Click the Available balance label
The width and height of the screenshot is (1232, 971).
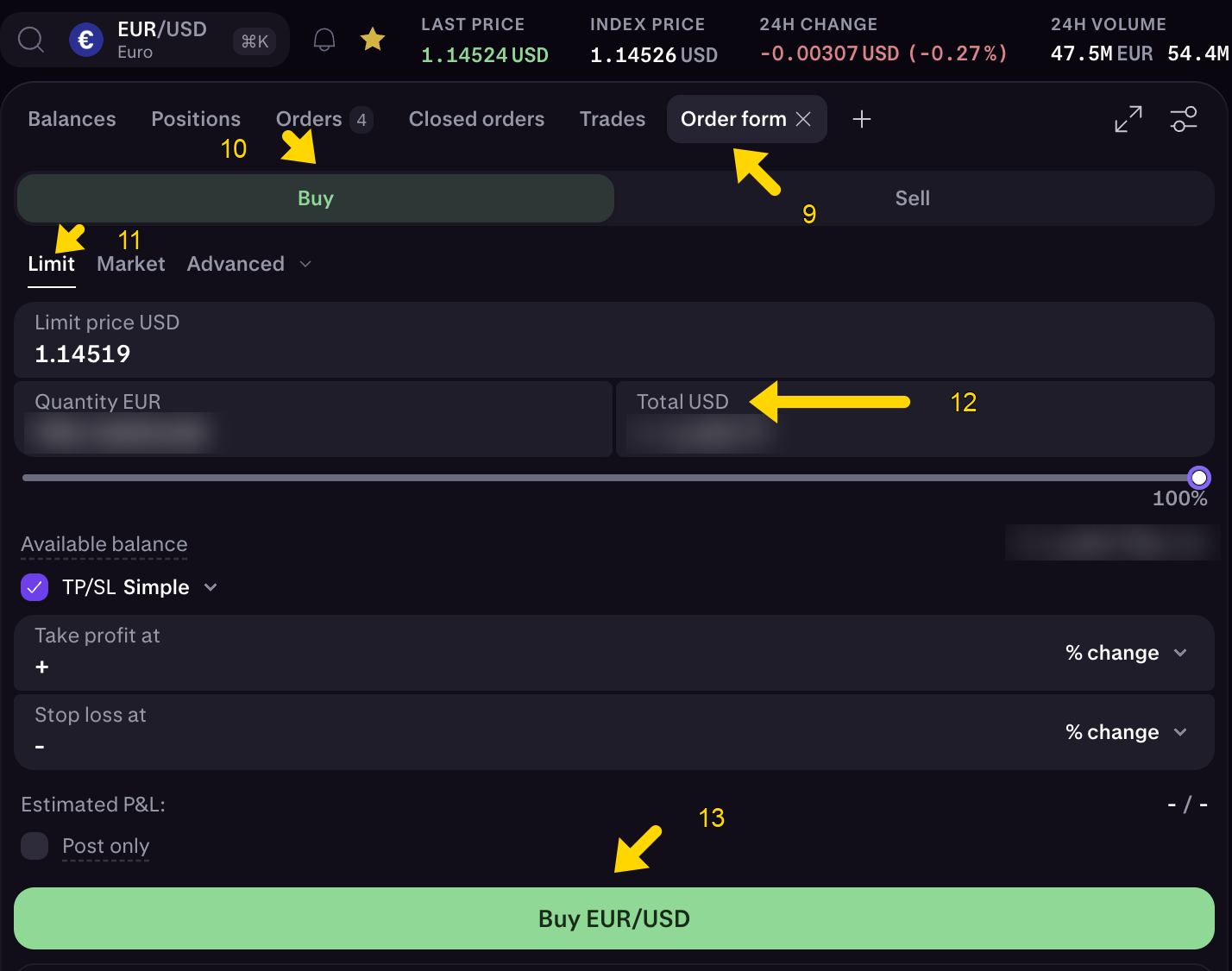104,544
